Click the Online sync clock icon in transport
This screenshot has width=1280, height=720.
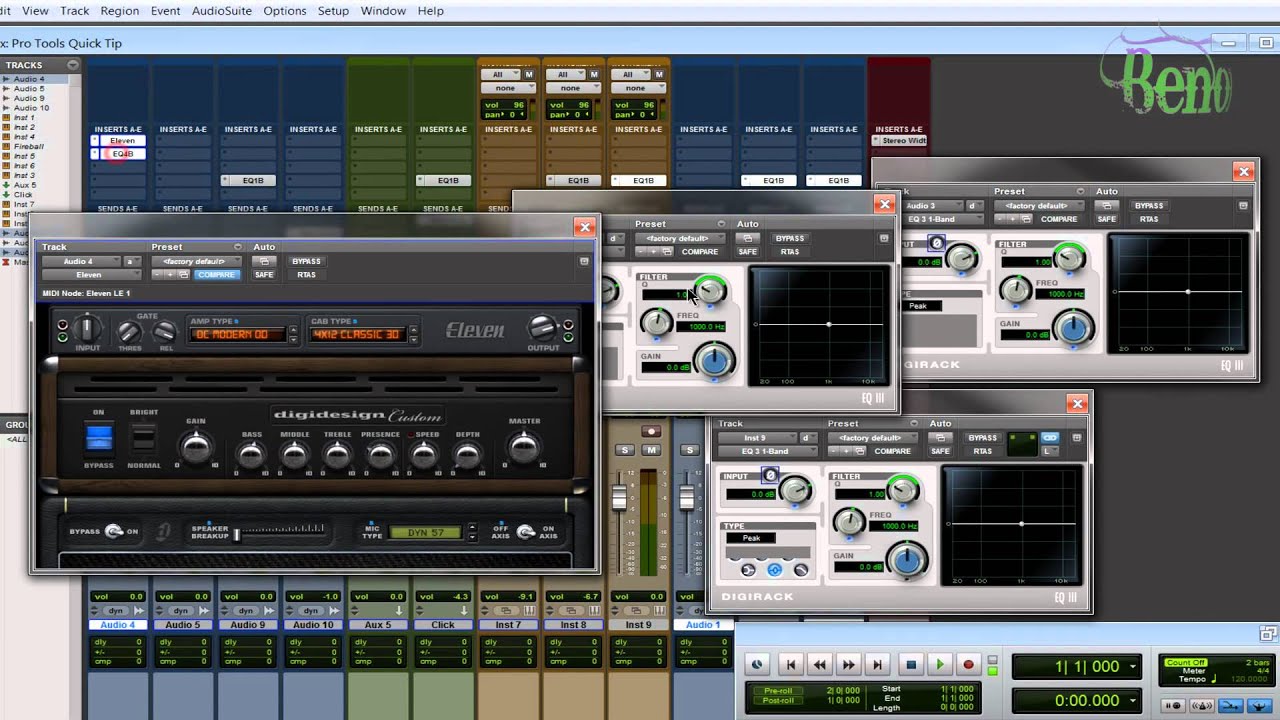(x=757, y=664)
